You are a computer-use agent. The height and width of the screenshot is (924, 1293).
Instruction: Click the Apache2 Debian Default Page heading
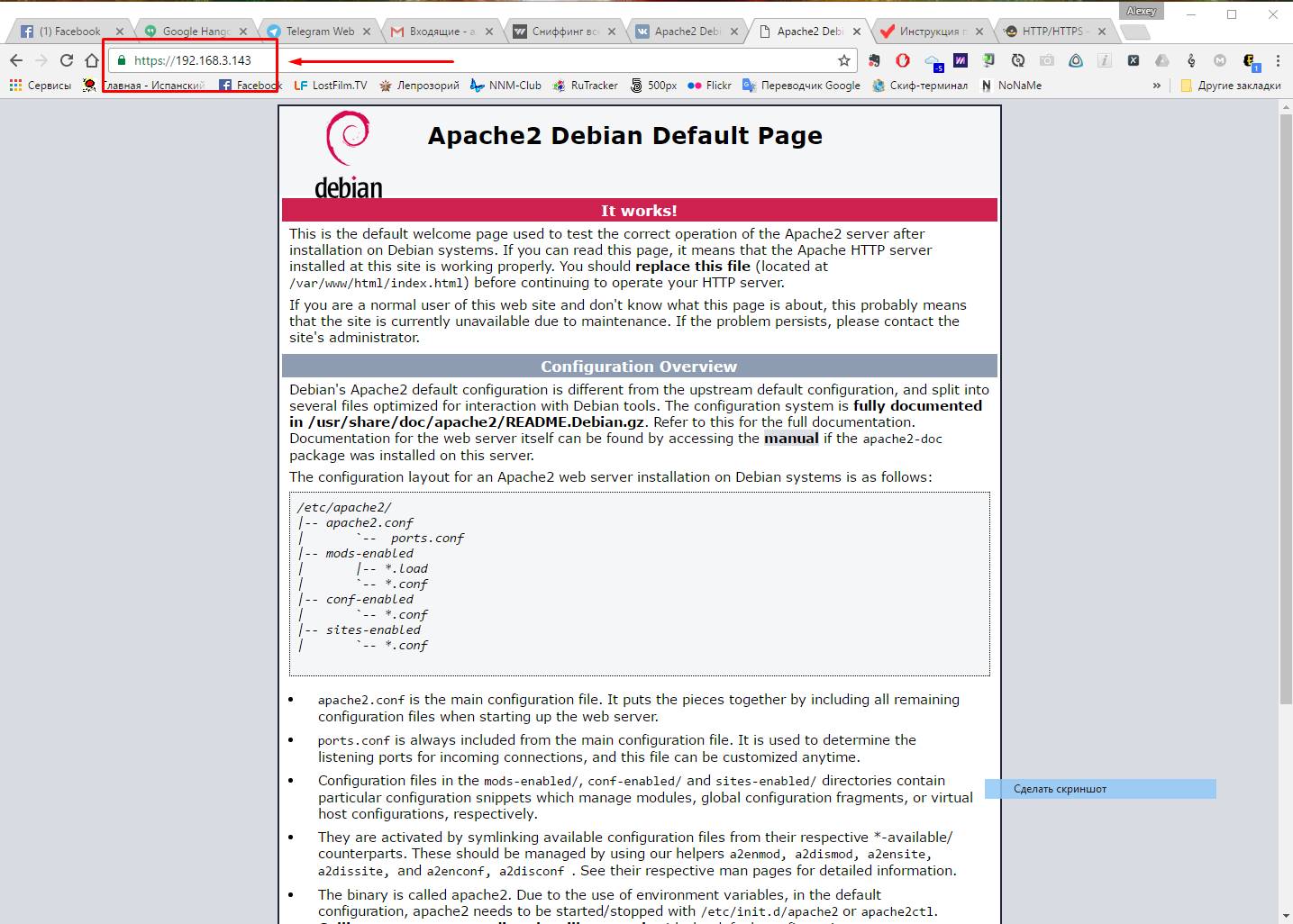(x=624, y=135)
